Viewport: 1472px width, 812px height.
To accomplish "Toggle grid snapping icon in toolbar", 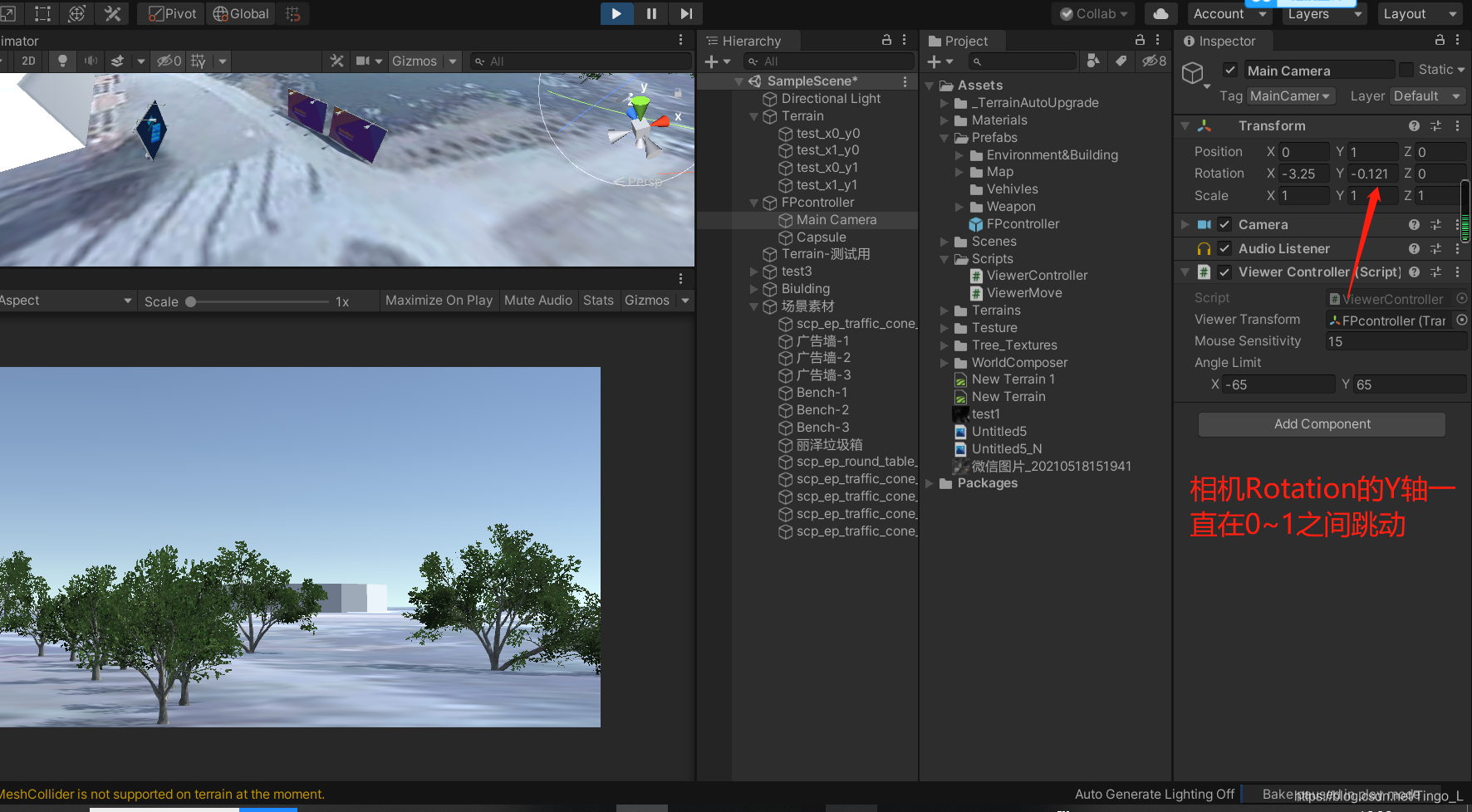I will click(292, 13).
